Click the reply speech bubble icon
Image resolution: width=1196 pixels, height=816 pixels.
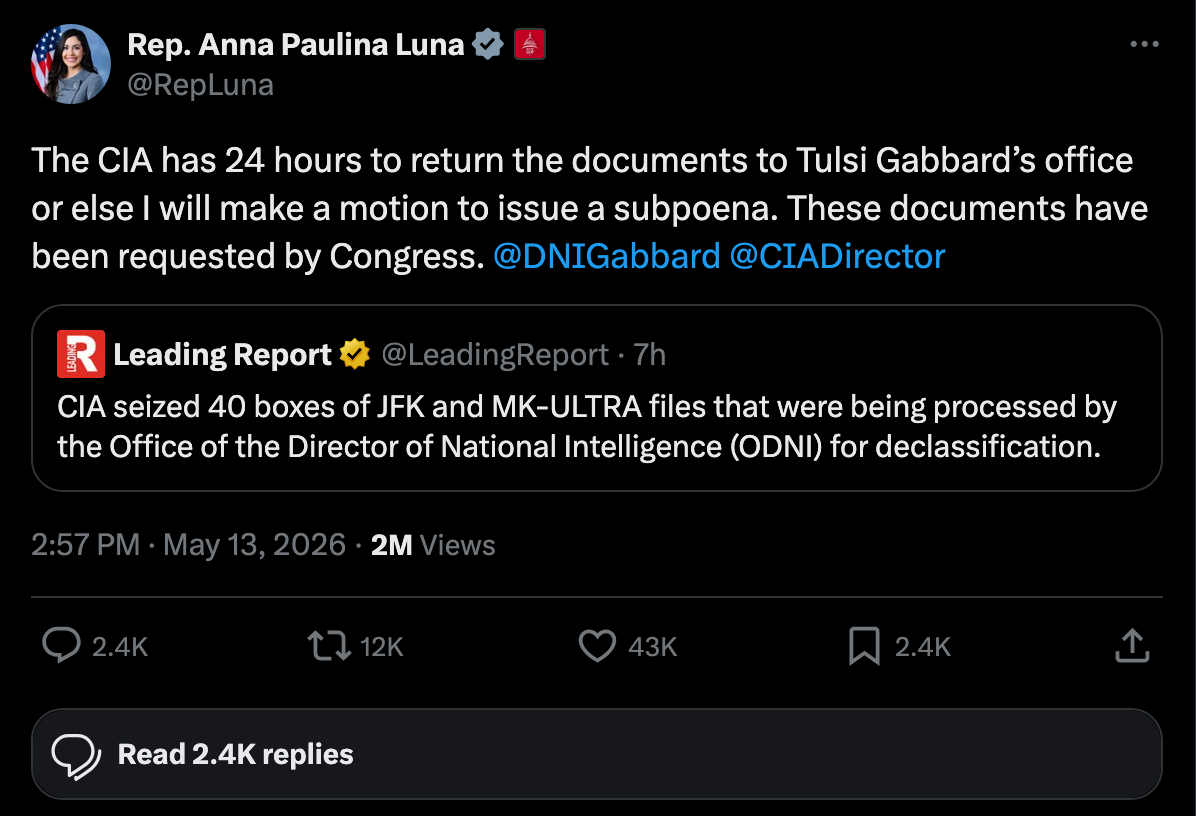pos(61,645)
